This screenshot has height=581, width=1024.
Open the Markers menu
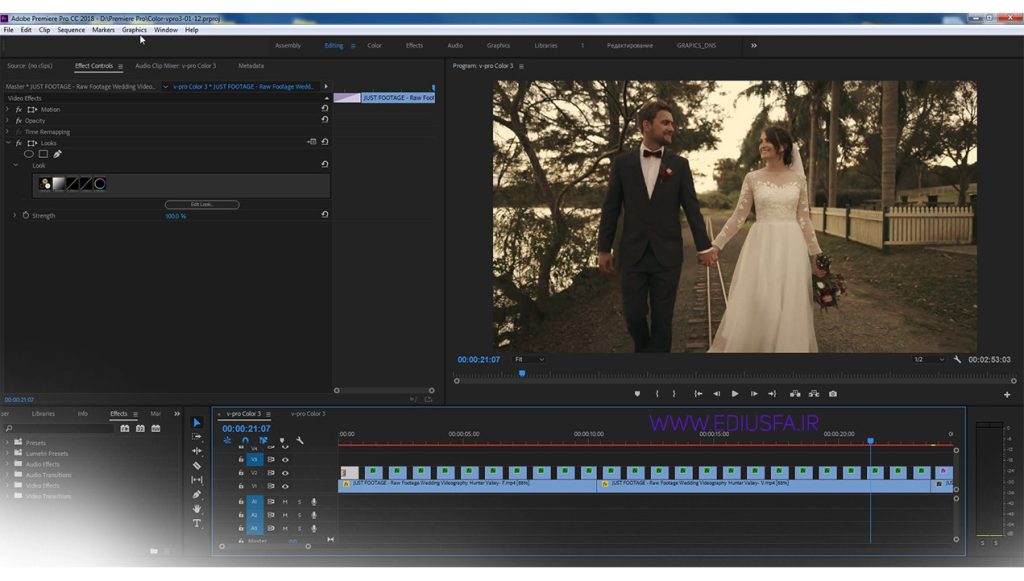point(103,29)
